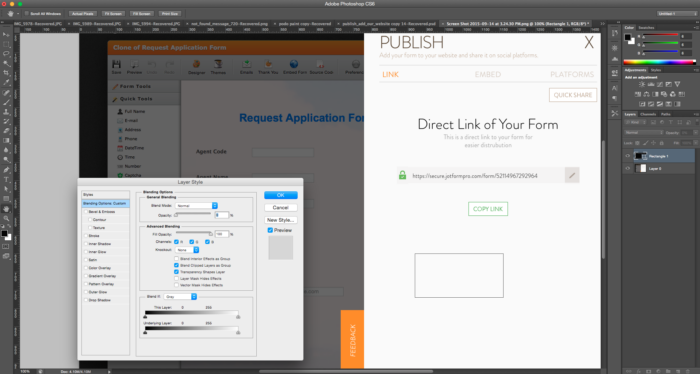This screenshot has height=374, width=700.
Task: Select the Eyedropper tool
Action: click(6, 83)
